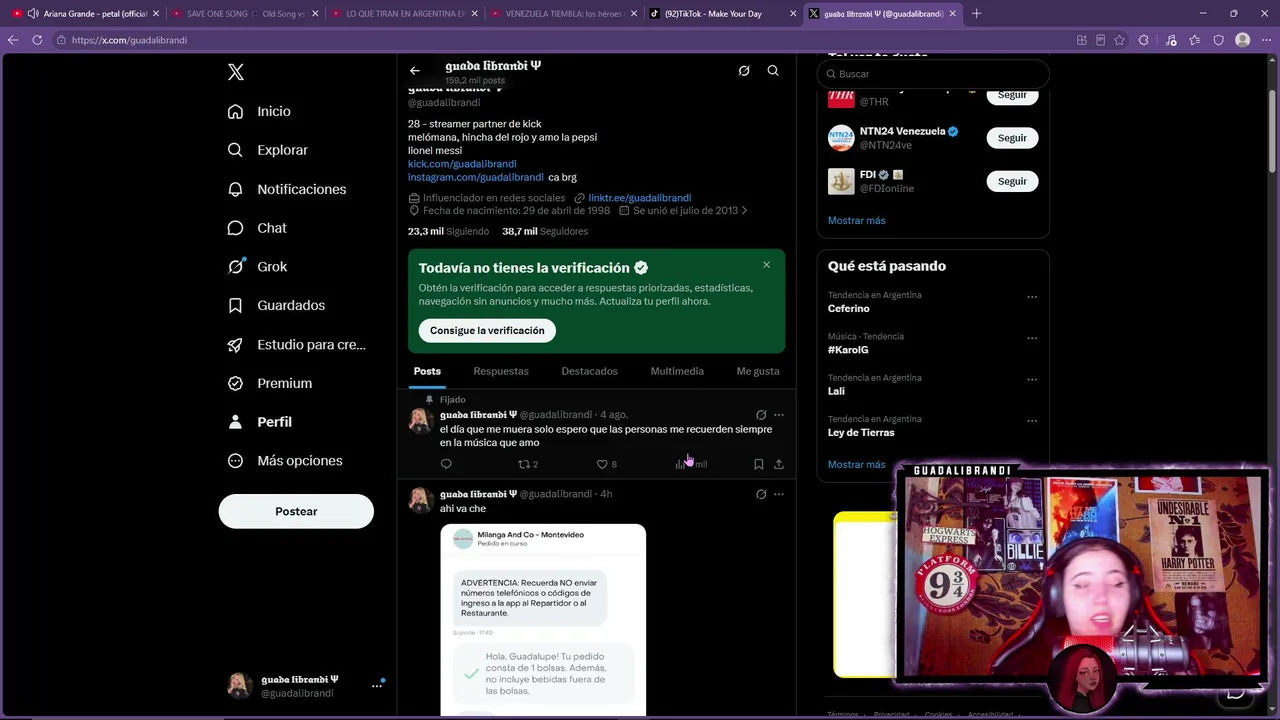1280x720 pixels.
Task: Like the pinned post
Action: tap(606, 464)
